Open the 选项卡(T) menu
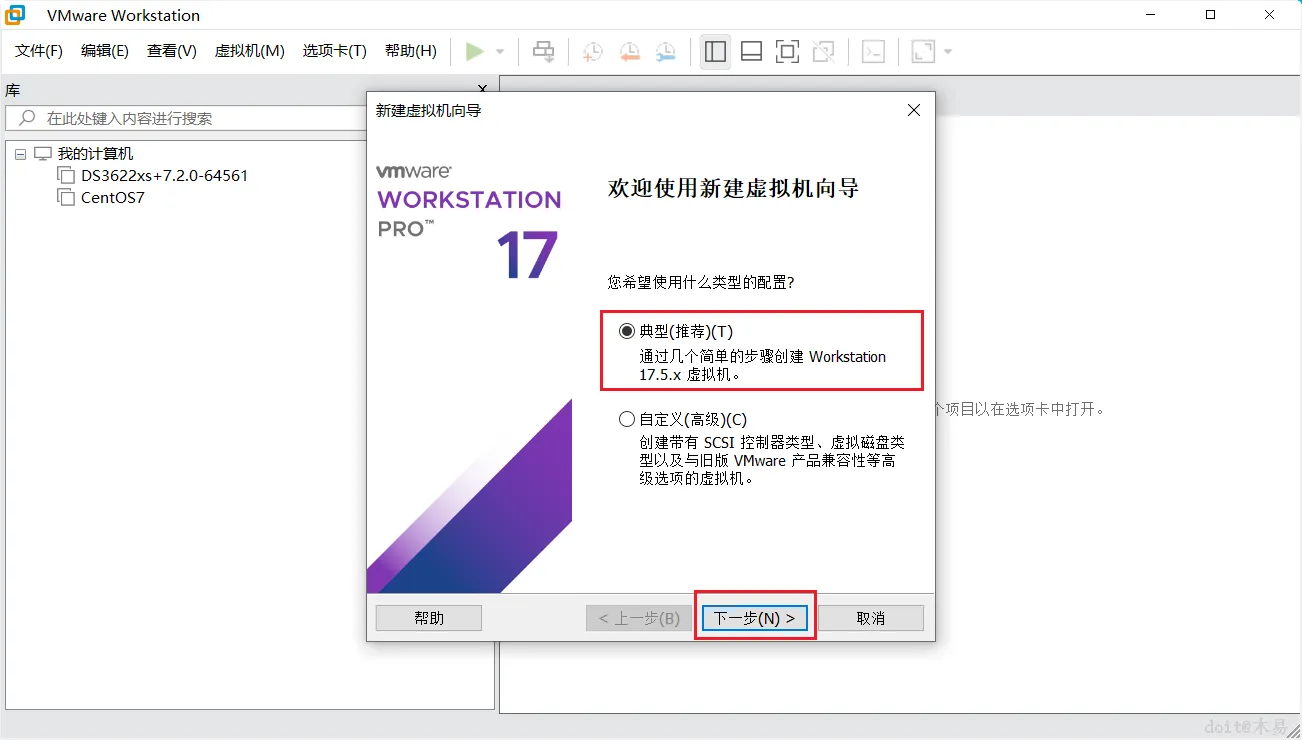The image size is (1302, 740). [x=335, y=51]
